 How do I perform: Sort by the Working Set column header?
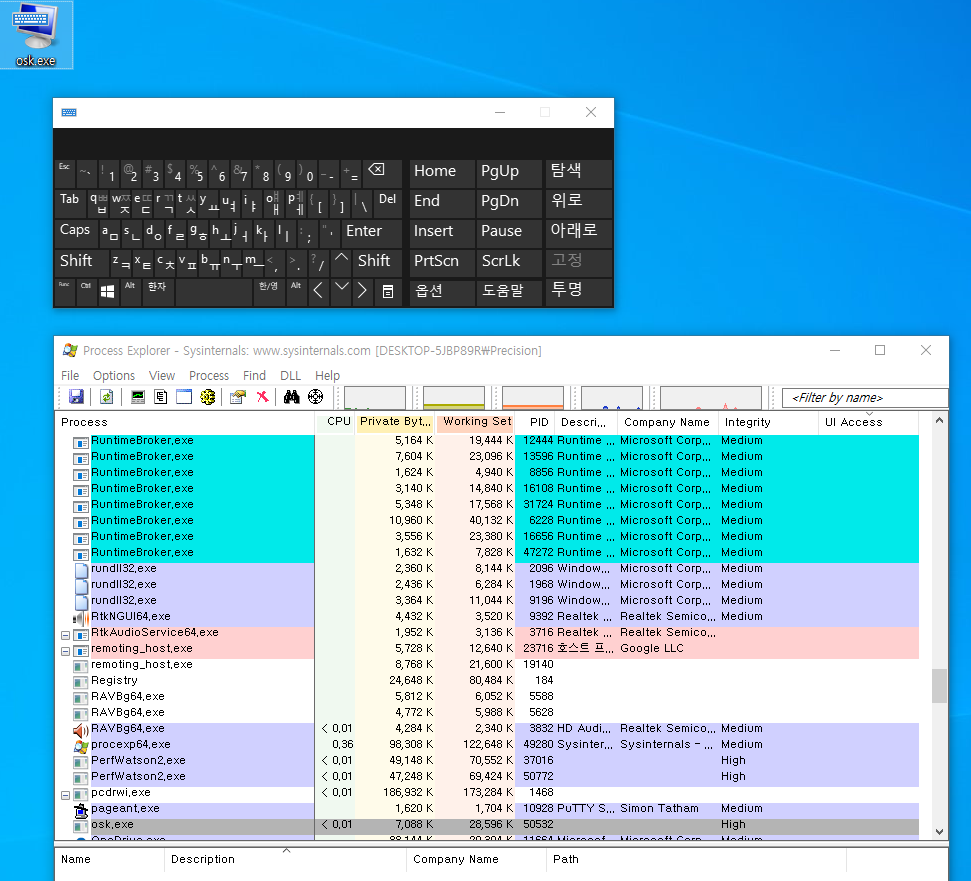pyautogui.click(x=477, y=422)
